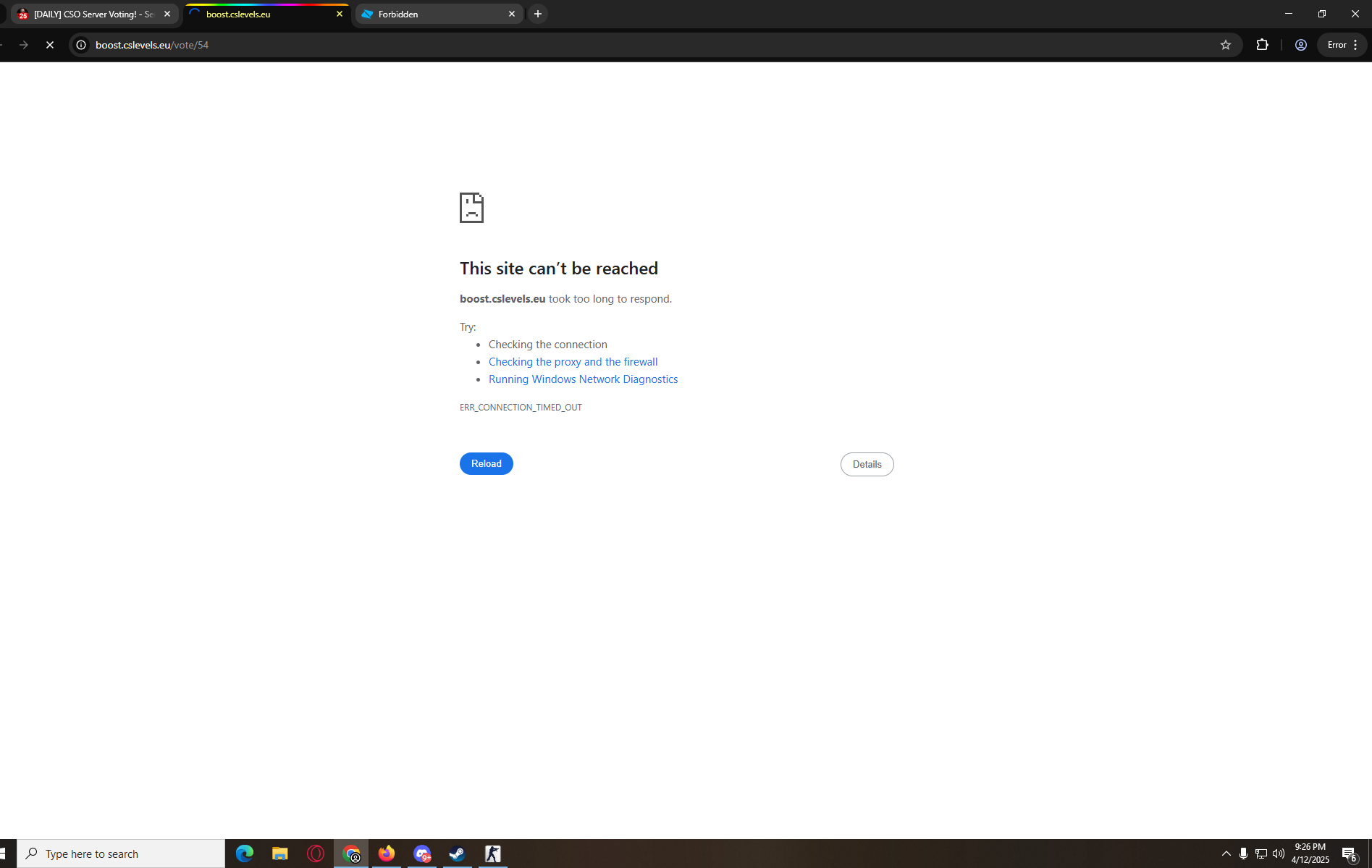This screenshot has width=1372, height=868.
Task: Open the Extensions puzzle icon
Action: (1262, 45)
